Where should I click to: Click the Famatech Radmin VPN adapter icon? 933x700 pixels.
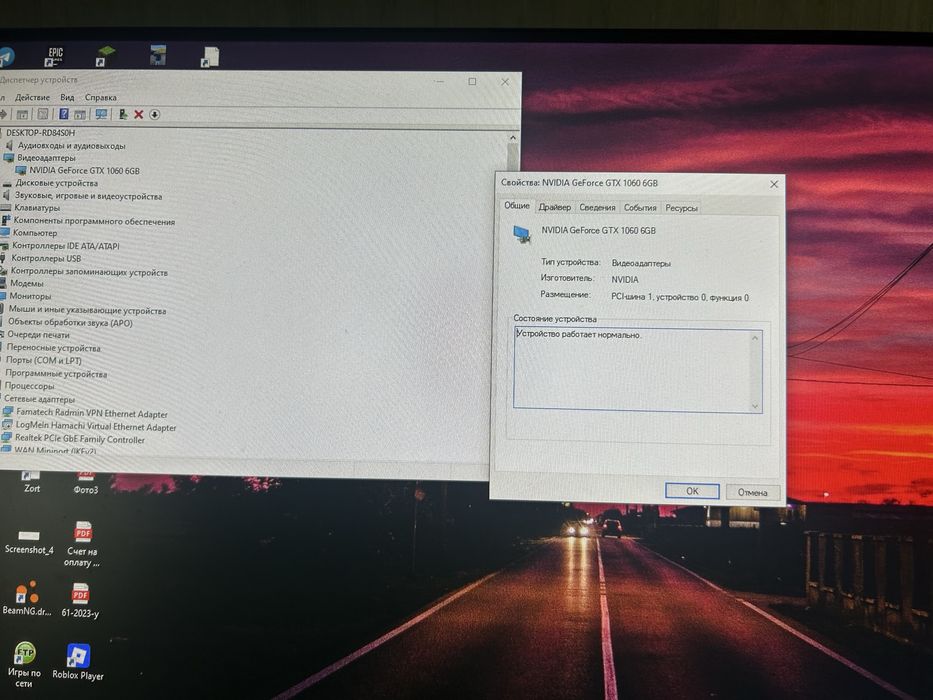(x=7, y=411)
